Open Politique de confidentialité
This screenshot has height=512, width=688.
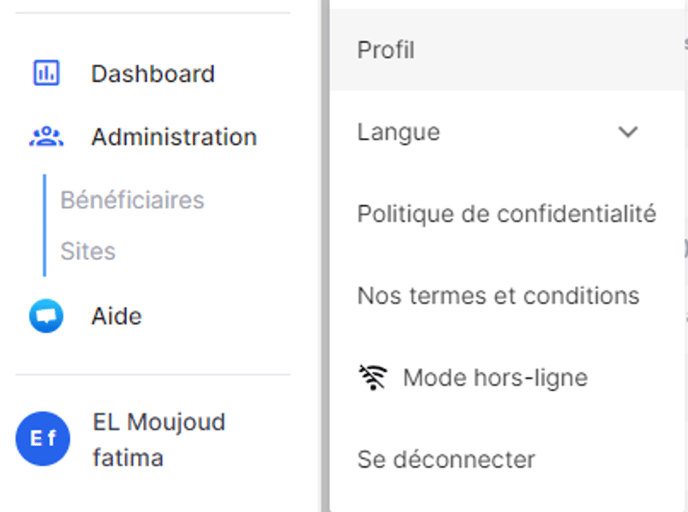click(x=506, y=214)
